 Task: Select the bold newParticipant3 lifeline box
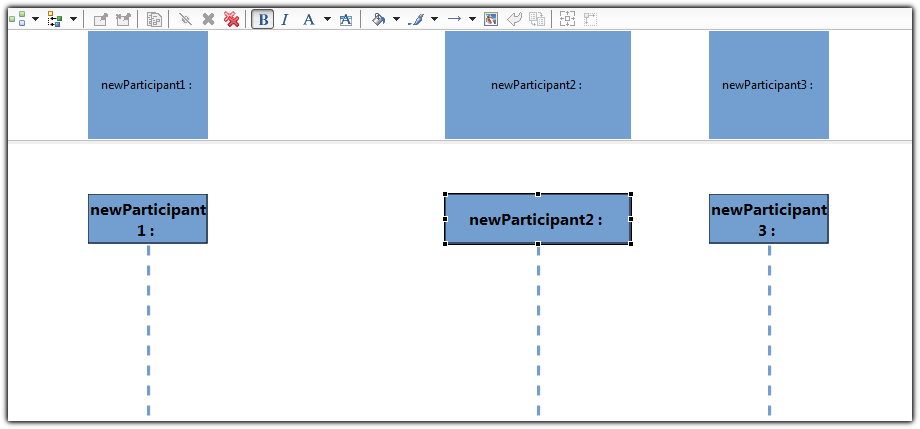click(769, 219)
